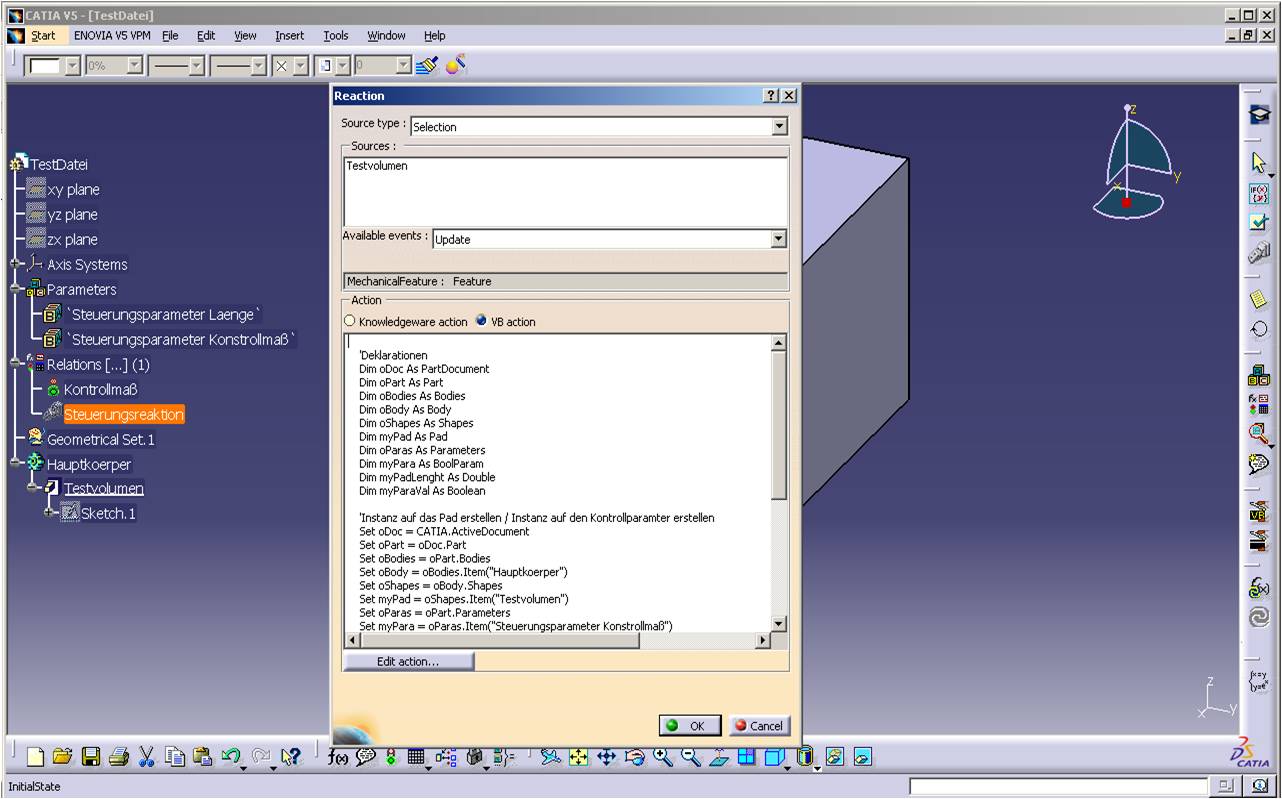Image resolution: width=1282 pixels, height=799 pixels.
Task: Click Cancel in the Reaction dialog
Action: 759,726
